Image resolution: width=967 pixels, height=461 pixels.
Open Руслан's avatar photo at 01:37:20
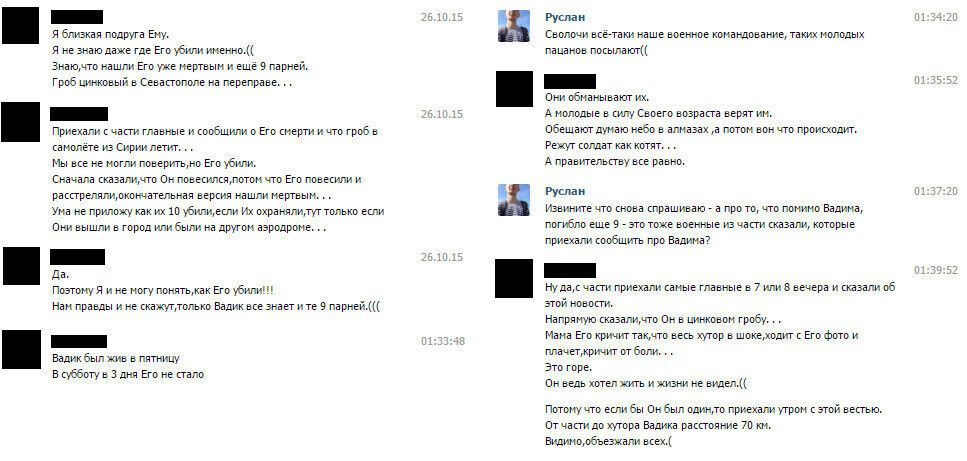click(x=514, y=200)
